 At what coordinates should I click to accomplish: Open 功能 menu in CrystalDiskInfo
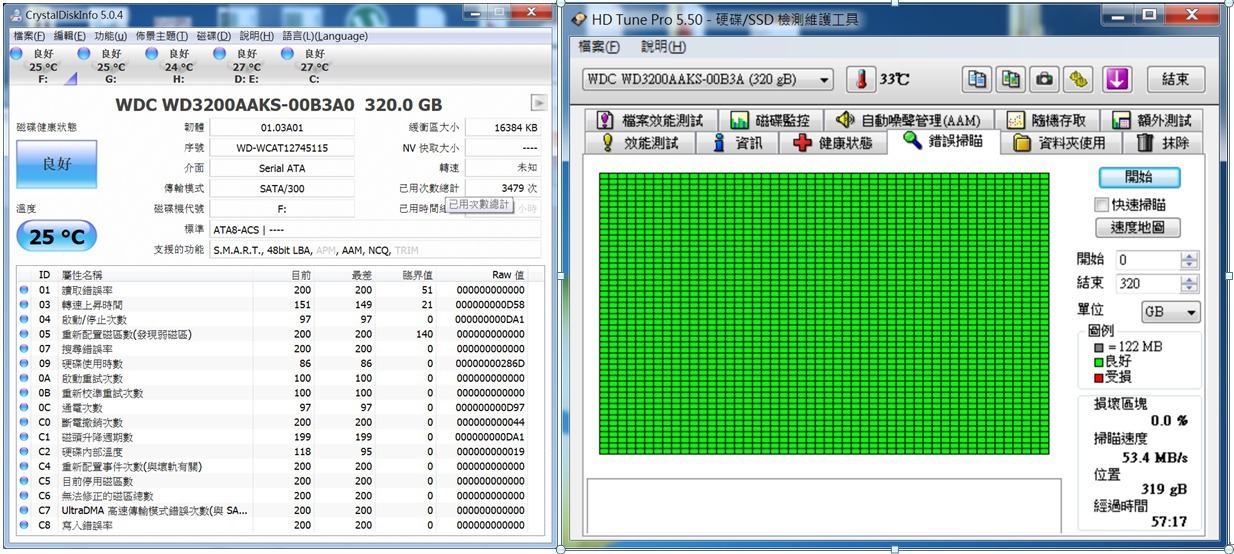point(111,36)
